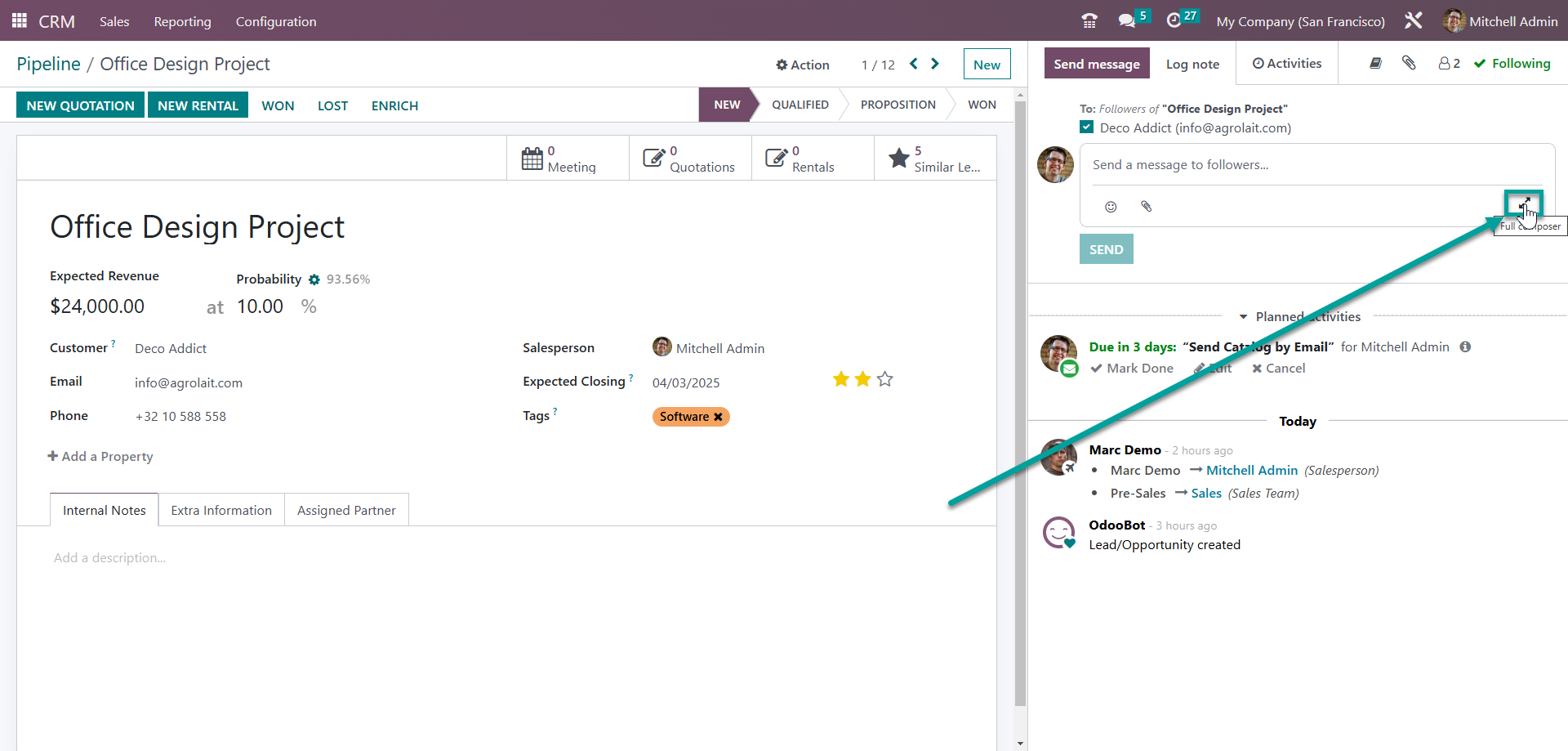This screenshot has height=751, width=1568.
Task: Open emoji picker in message composer
Action: point(1111,207)
